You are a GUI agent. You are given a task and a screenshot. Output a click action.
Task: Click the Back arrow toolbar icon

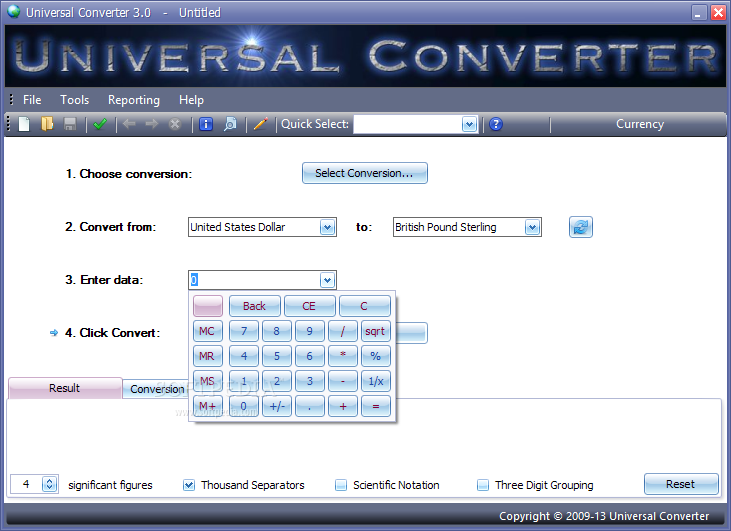click(129, 124)
